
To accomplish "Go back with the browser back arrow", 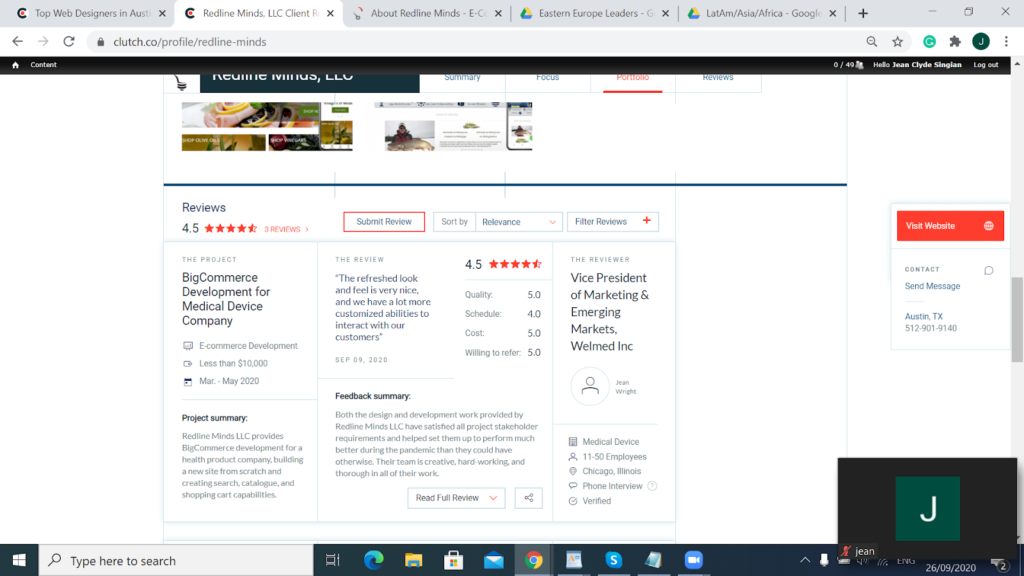I will [x=18, y=42].
